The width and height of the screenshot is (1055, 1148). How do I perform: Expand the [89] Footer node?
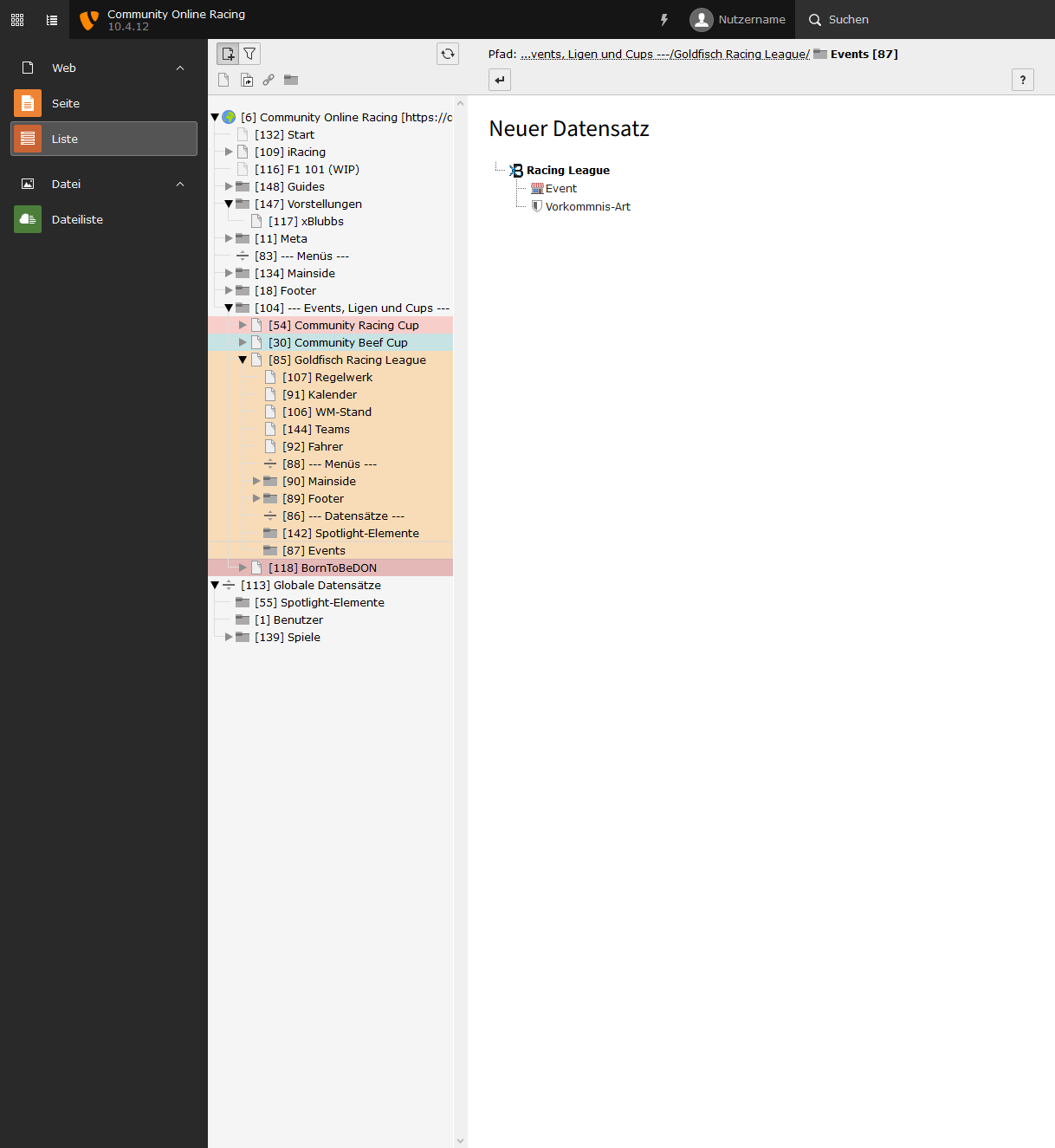[x=256, y=498]
